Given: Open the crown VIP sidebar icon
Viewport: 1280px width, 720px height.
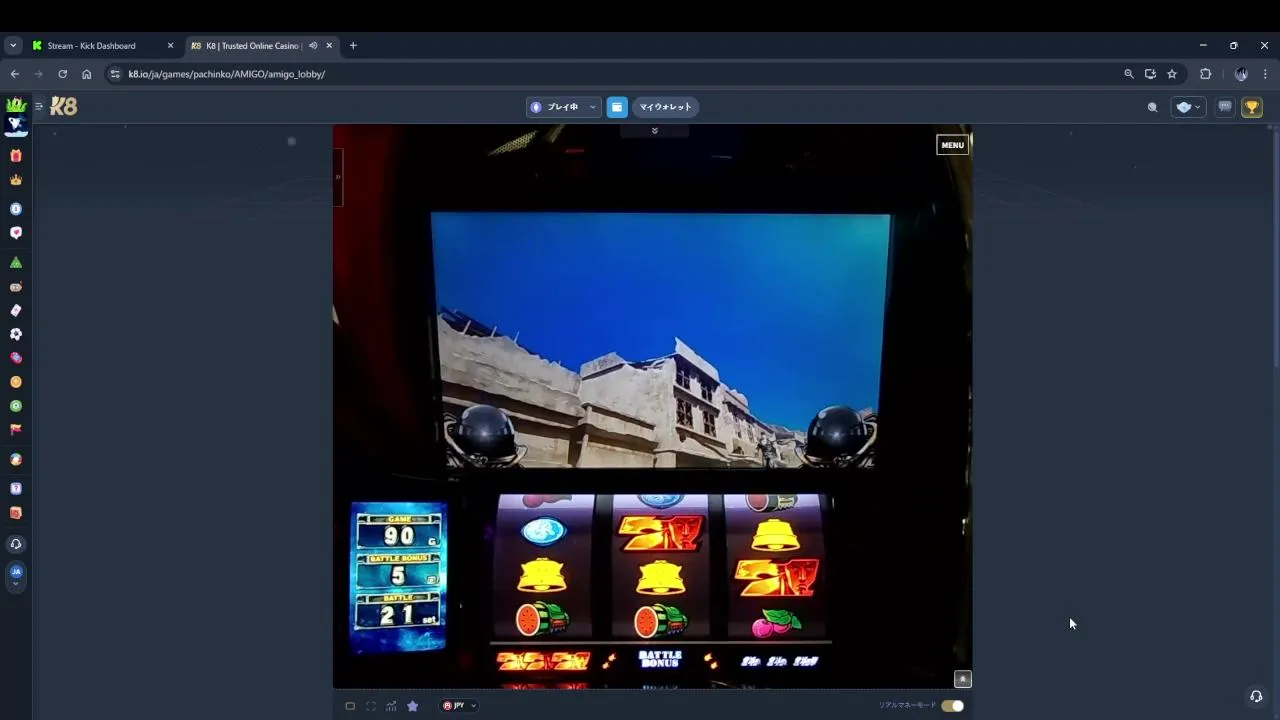Looking at the screenshot, I should click(x=15, y=180).
